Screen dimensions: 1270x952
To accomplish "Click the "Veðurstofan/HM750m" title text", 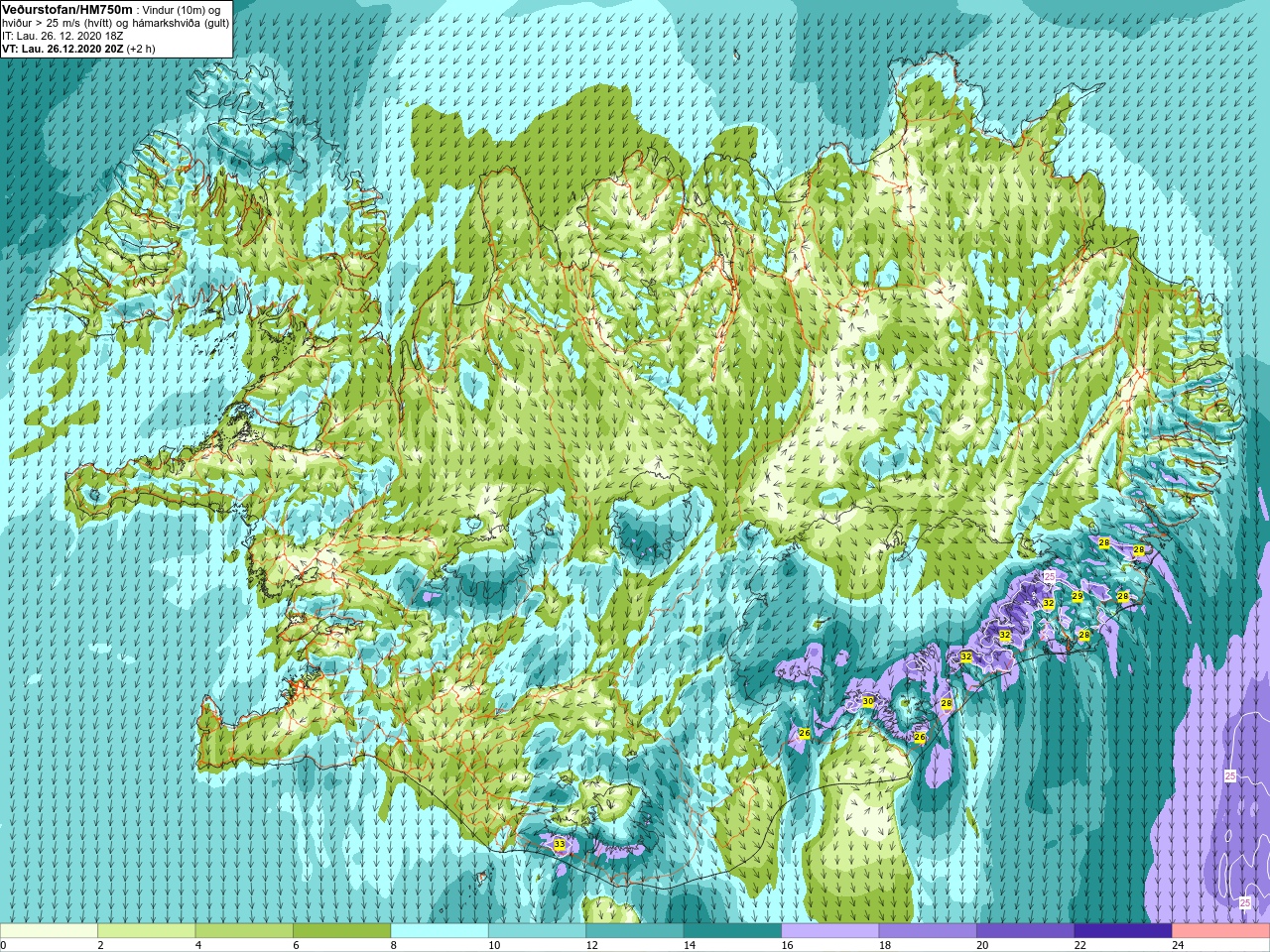I will point(67,9).
